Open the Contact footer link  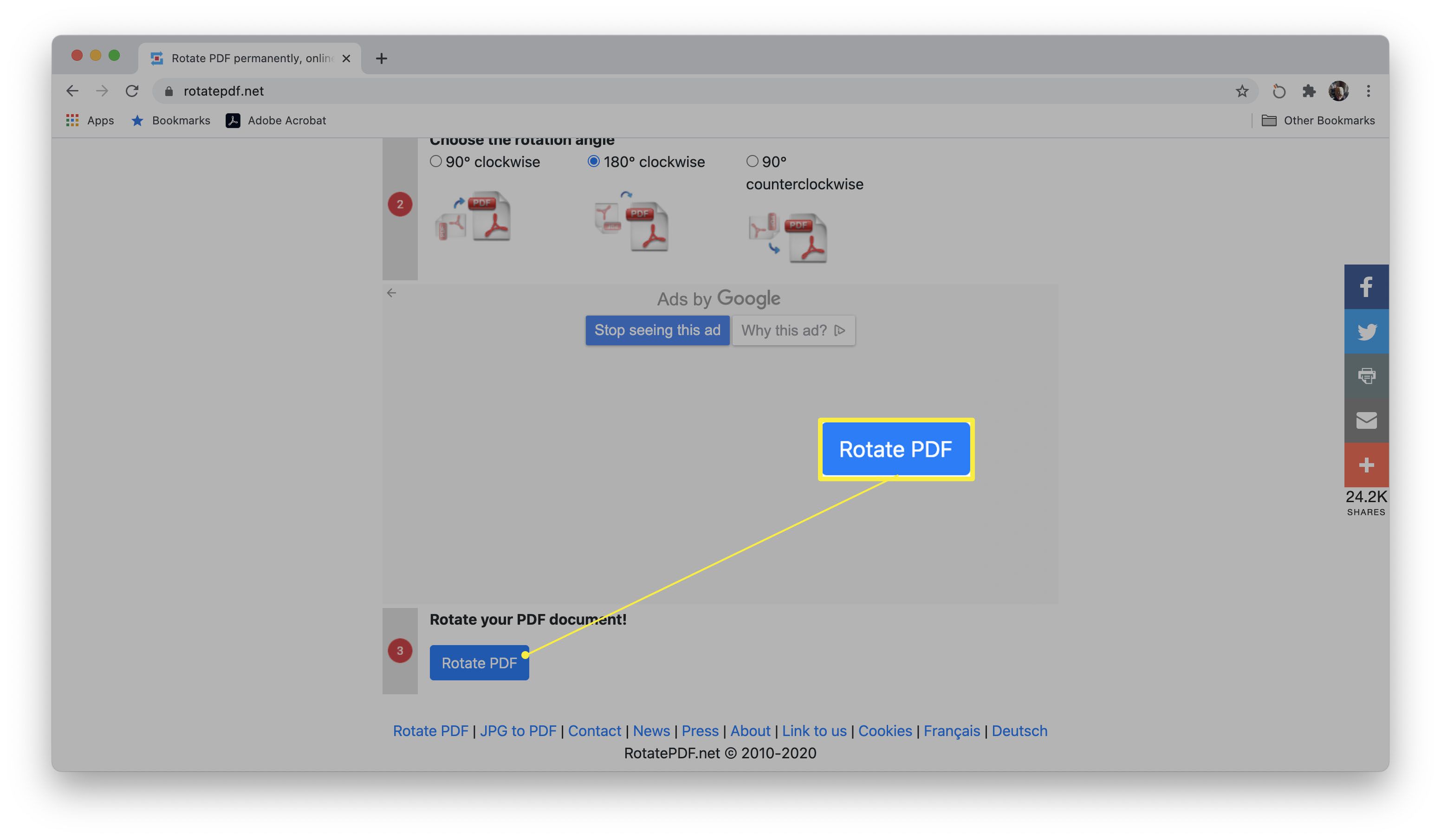pos(594,731)
